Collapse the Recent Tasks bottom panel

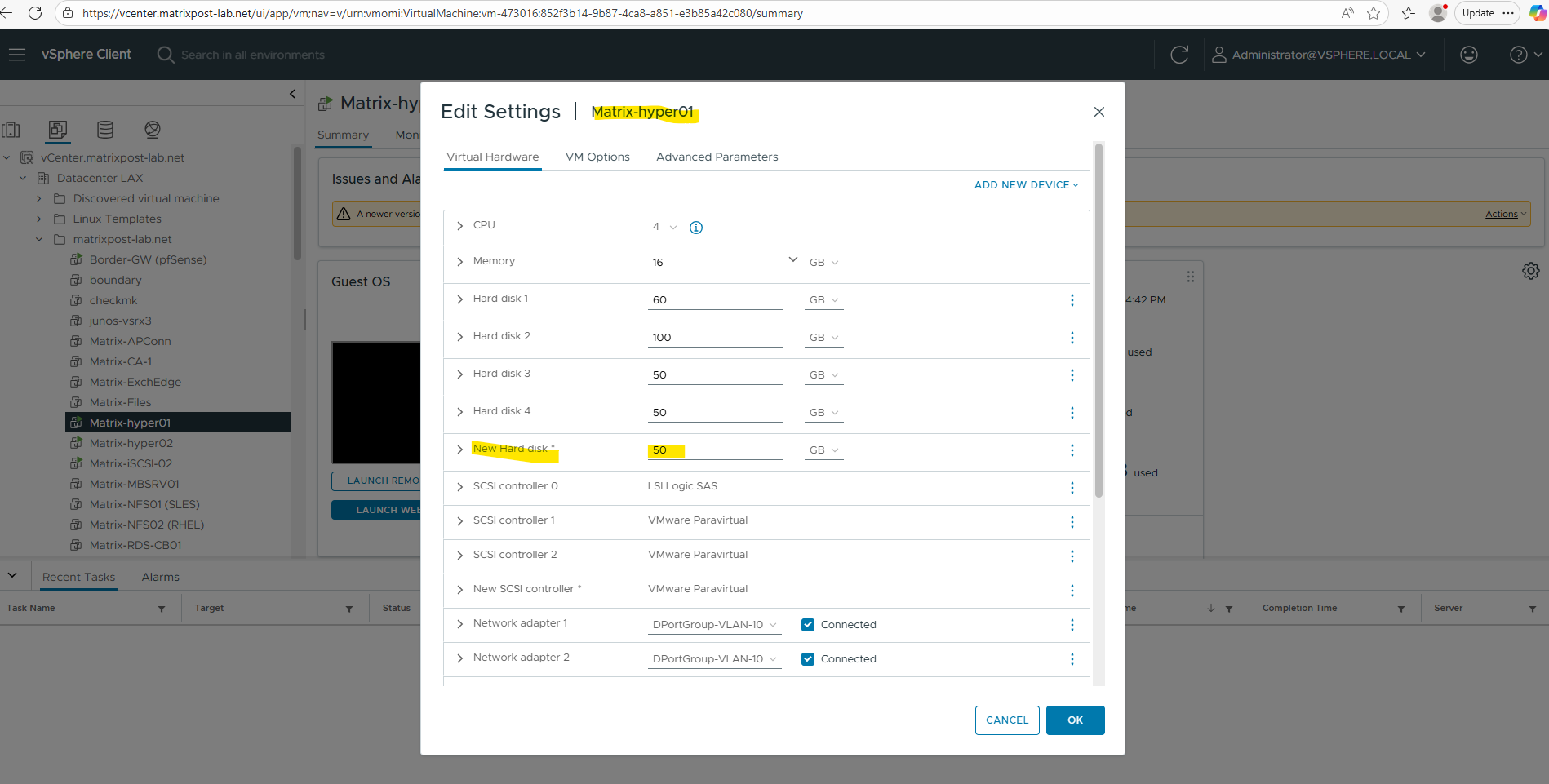[x=12, y=575]
